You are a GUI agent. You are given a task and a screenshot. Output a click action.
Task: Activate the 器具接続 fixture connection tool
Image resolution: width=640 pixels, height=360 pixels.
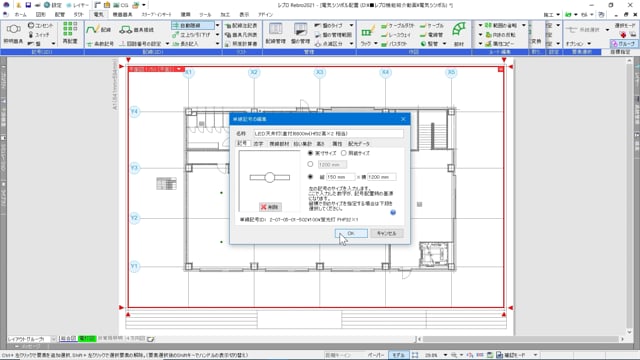137,30
